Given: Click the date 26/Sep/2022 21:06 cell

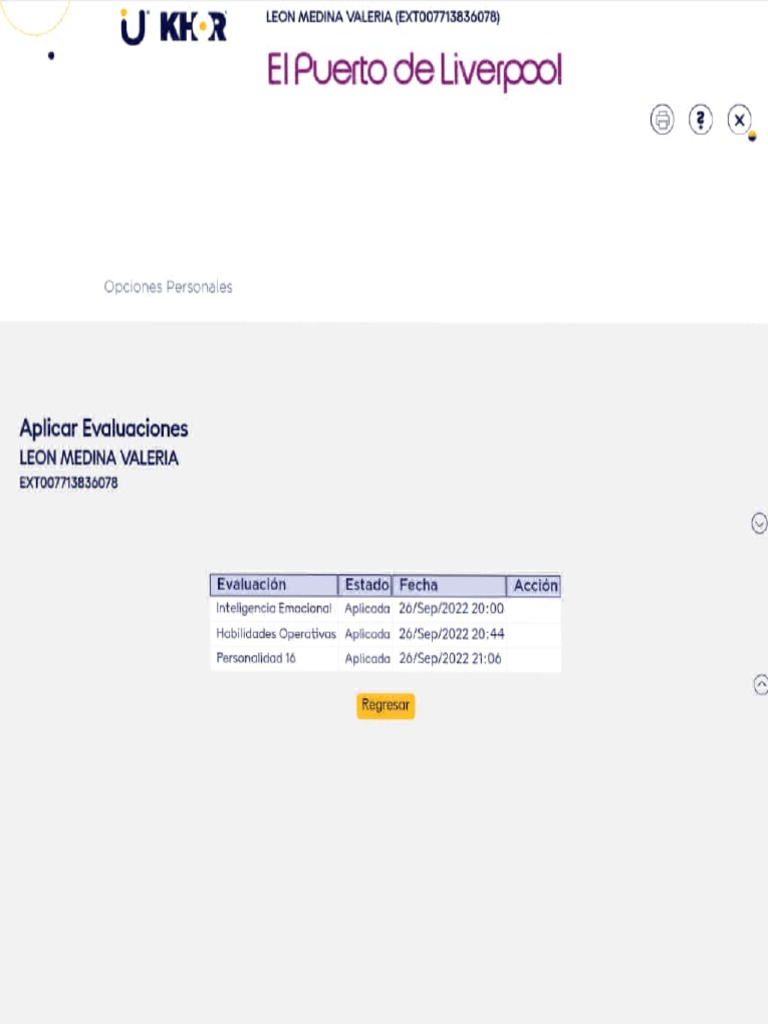Looking at the screenshot, I should [450, 658].
